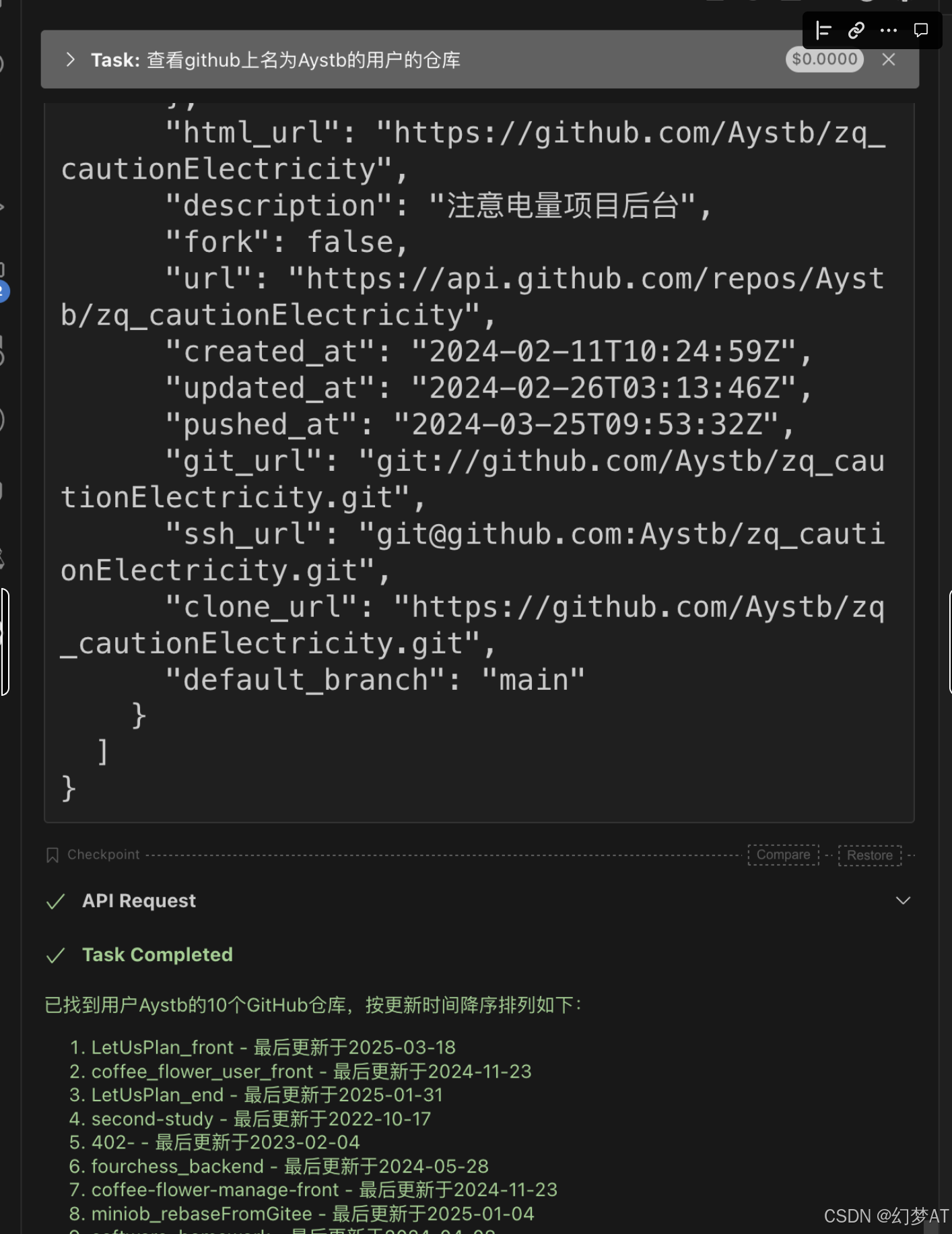Click the Restore checkpoint button
The image size is (952, 1234).
[x=869, y=855]
